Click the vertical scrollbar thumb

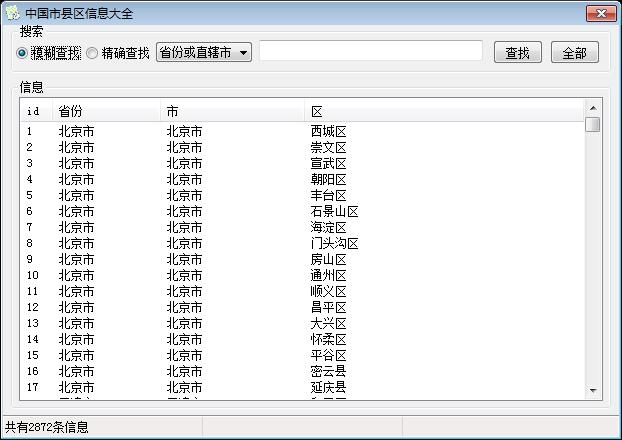593,125
